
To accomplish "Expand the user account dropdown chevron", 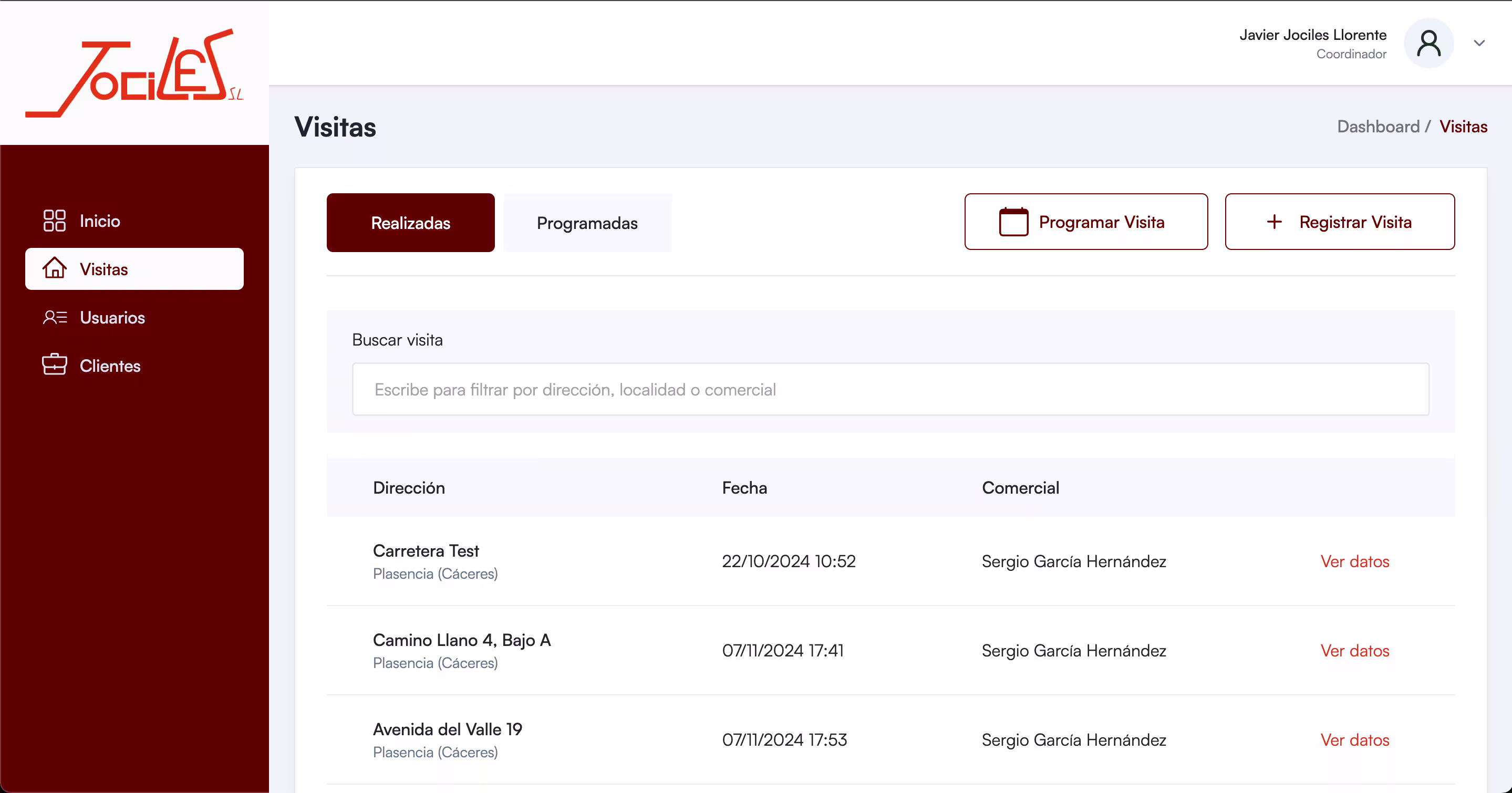I will tap(1479, 44).
